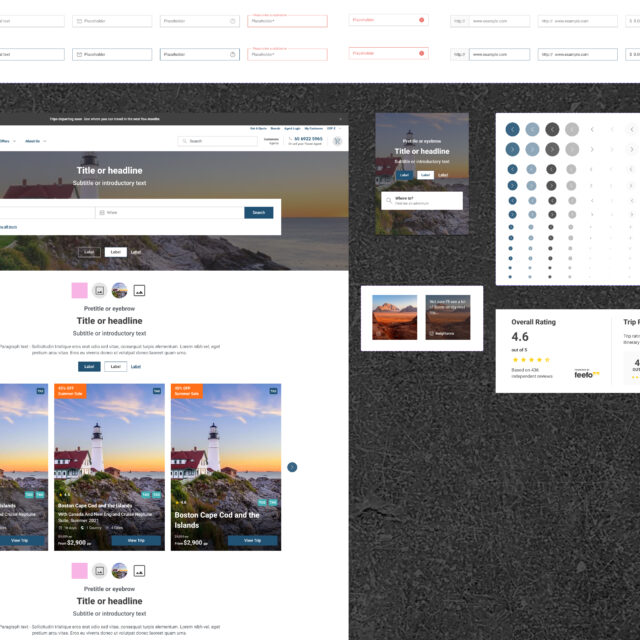Click the red-outlined 'Placeholder*' field in top row
640x640 pixels.
(287, 21)
